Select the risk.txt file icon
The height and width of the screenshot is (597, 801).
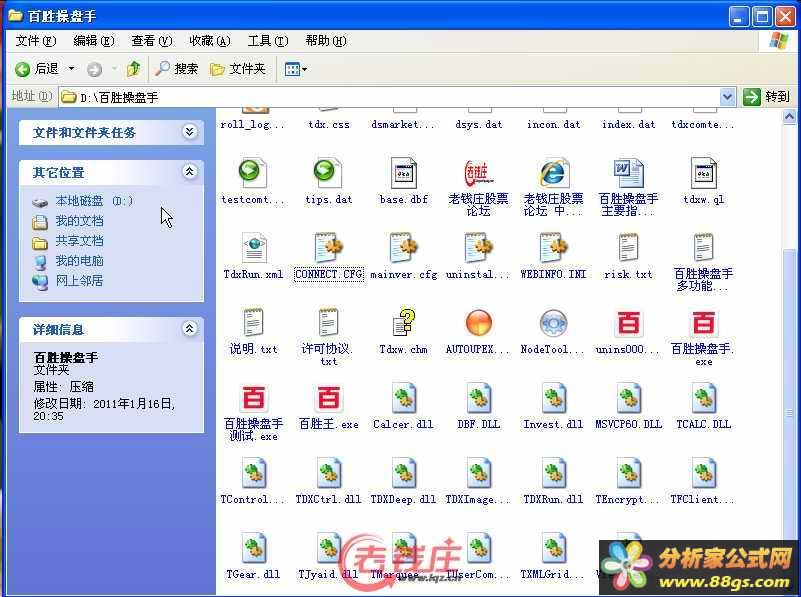tap(629, 249)
